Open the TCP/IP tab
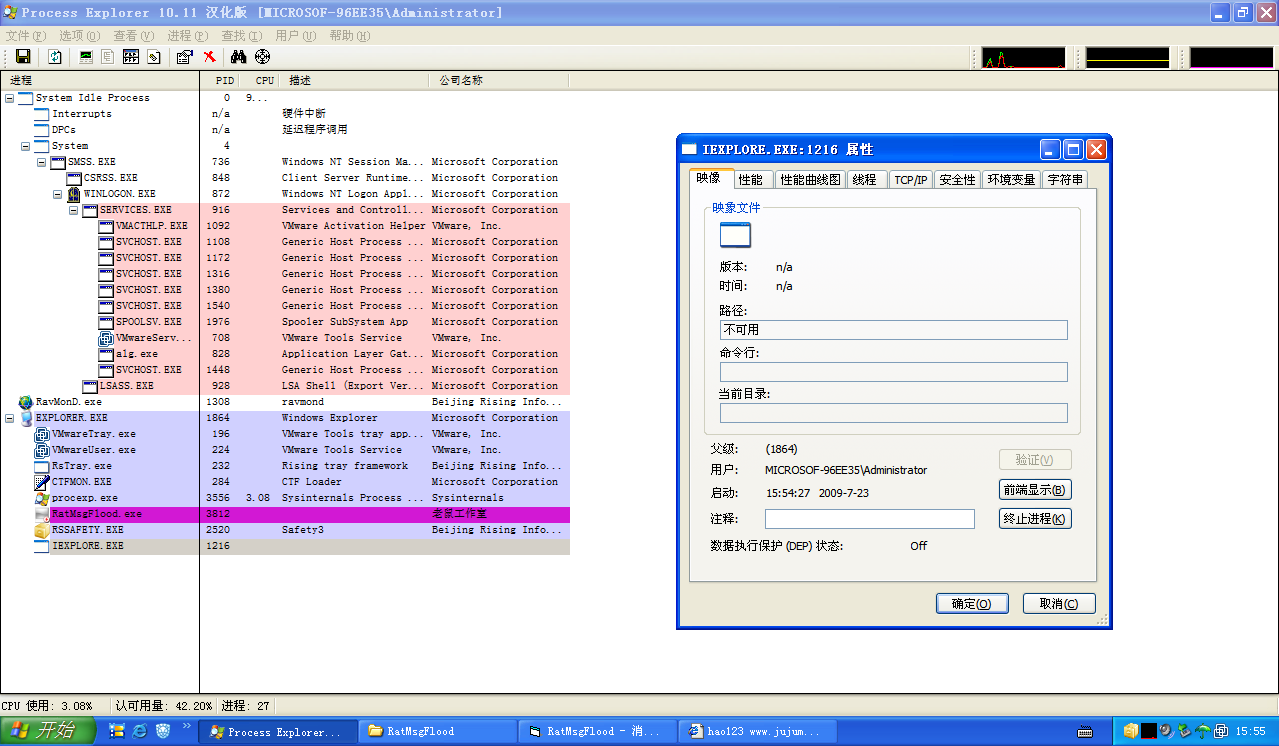The image size is (1279, 746). (910, 180)
